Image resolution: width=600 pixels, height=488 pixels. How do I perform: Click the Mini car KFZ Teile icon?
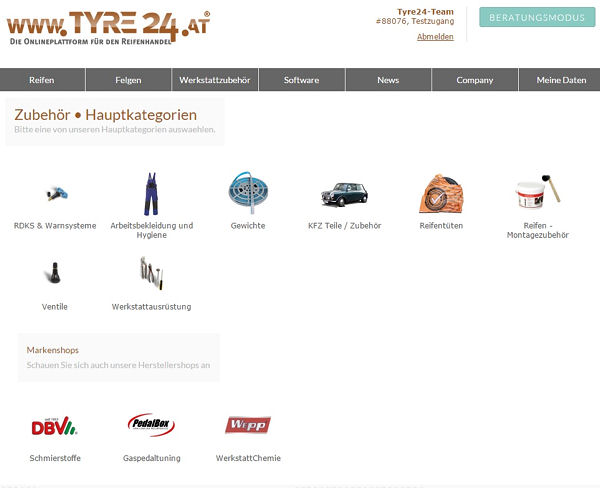344,193
